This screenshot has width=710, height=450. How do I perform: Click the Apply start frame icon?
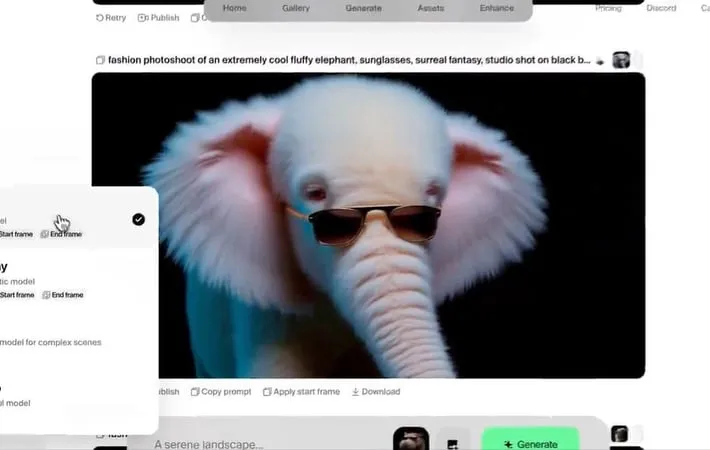tap(268, 392)
